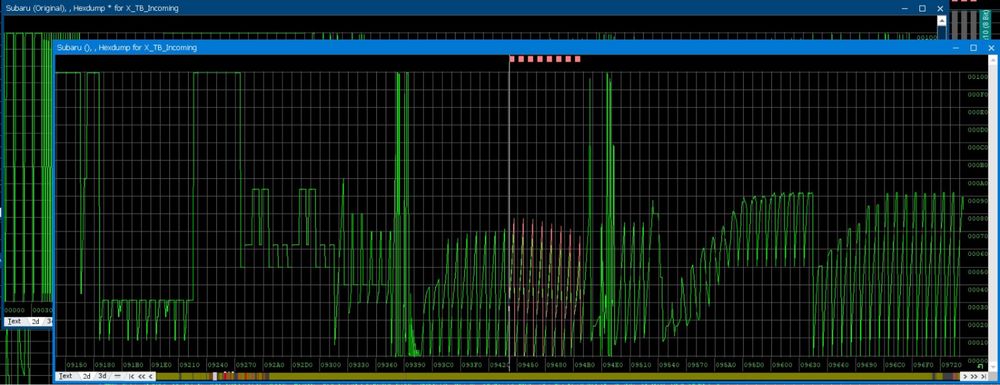1000x385 pixels.
Task: Select 2d tab in Subaru (Original) window
Action: coord(36,321)
